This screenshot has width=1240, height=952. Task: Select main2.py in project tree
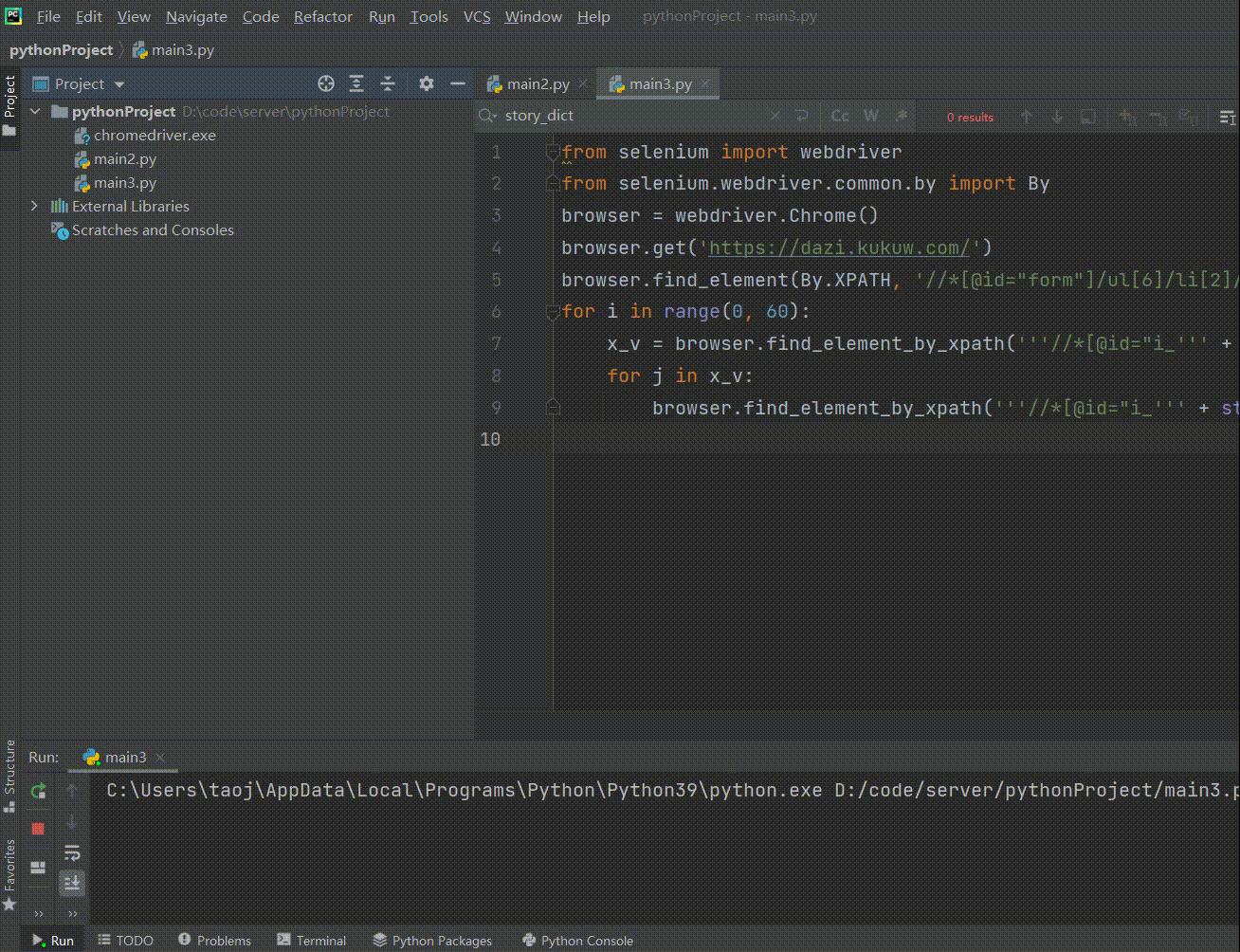point(125,158)
